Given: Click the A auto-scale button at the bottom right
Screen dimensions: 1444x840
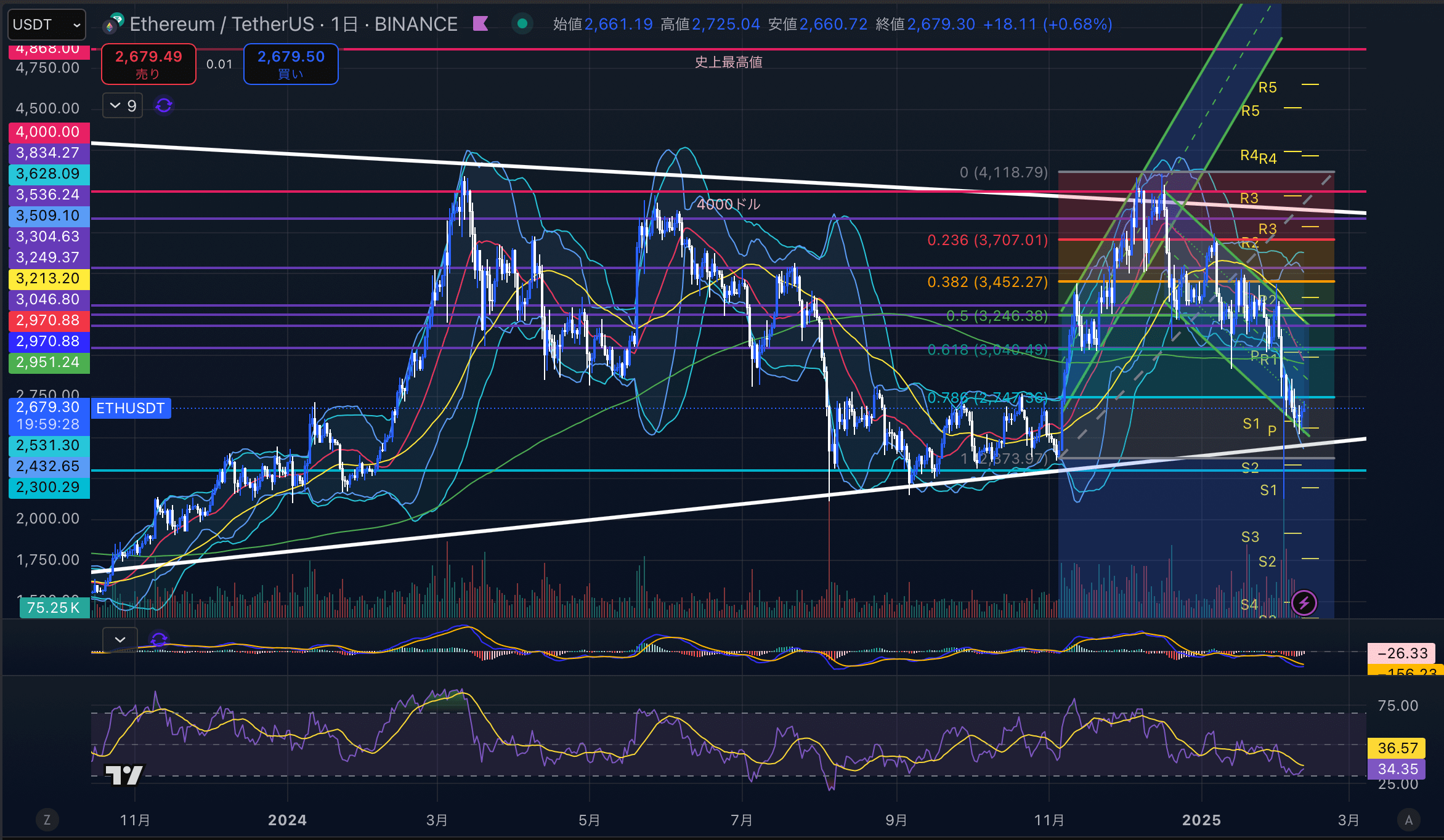Looking at the screenshot, I should 1408,820.
